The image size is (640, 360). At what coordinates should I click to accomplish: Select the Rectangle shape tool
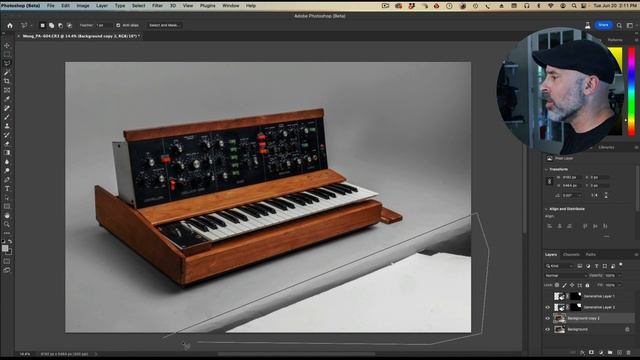[x=7, y=207]
